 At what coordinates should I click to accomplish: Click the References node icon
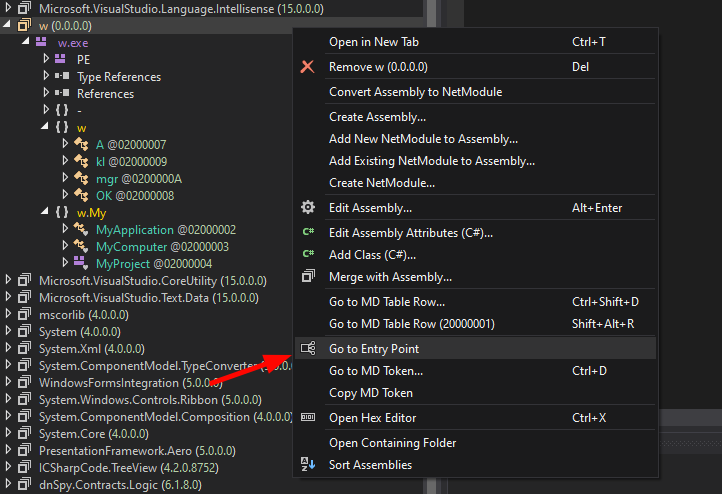(x=62, y=93)
